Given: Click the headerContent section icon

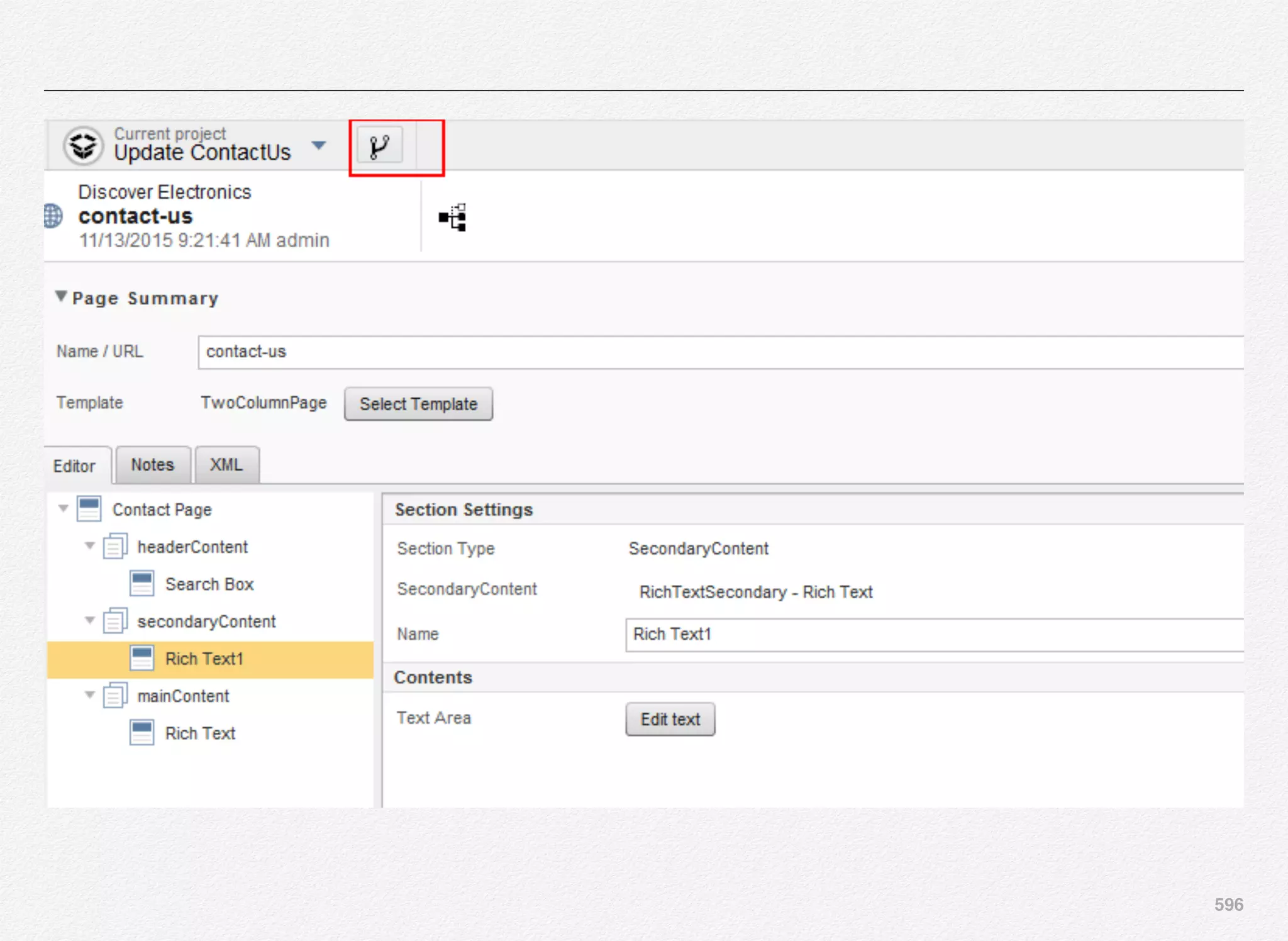Looking at the screenshot, I should [115, 546].
